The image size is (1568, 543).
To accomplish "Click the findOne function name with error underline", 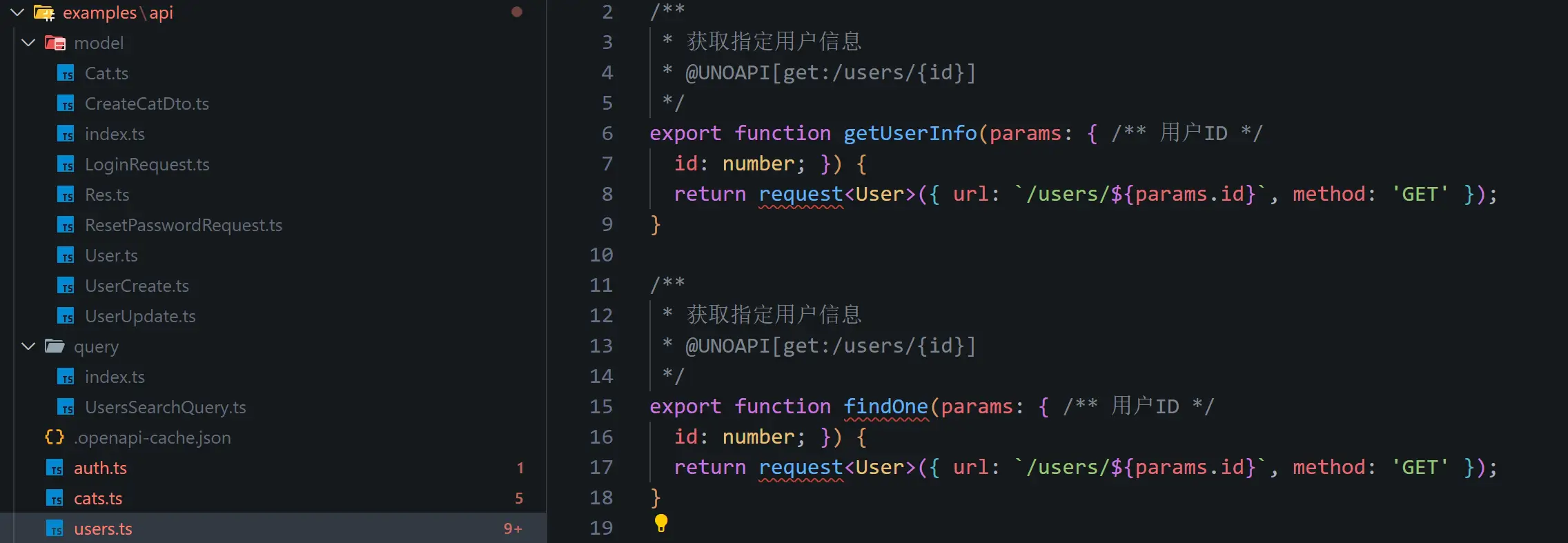I will [x=885, y=406].
